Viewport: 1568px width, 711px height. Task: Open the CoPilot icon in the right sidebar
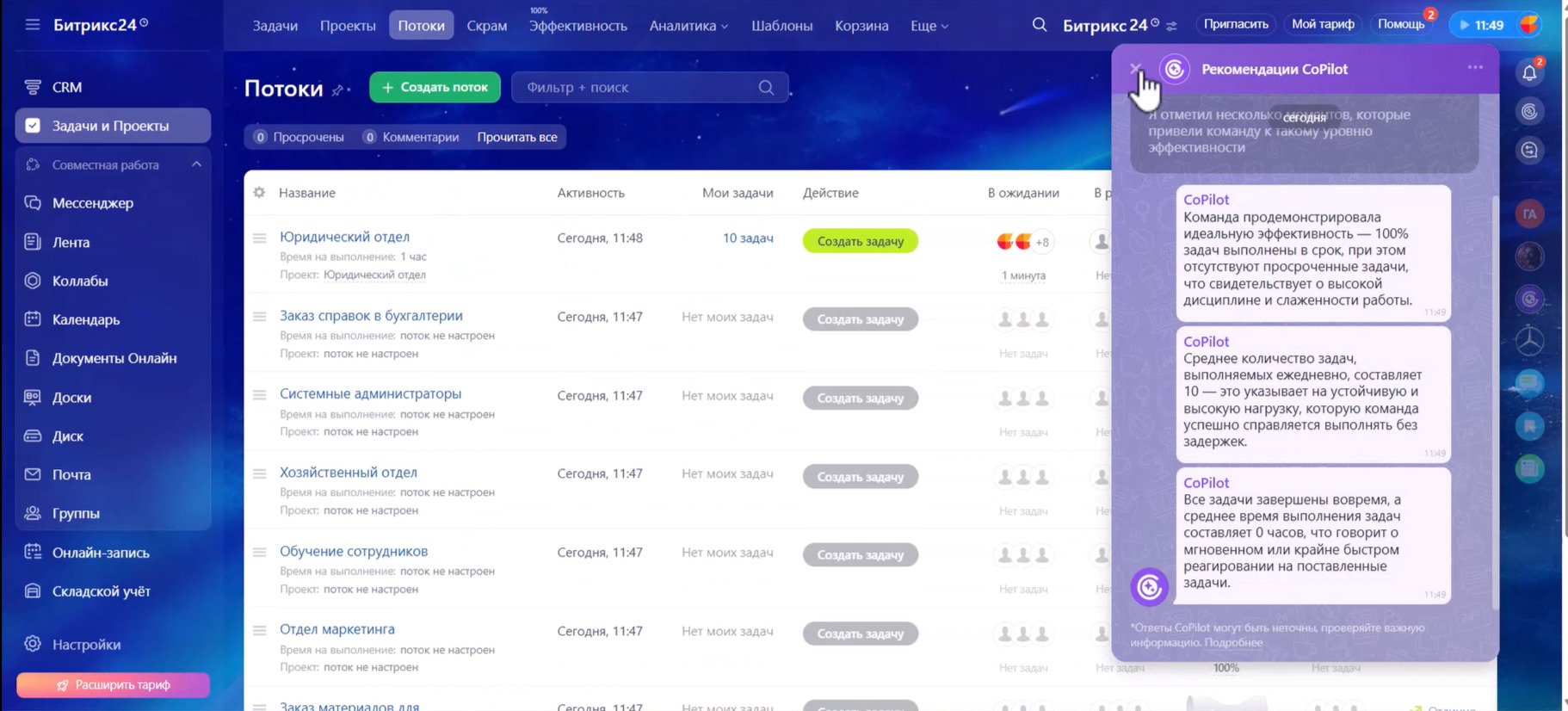[1529, 111]
